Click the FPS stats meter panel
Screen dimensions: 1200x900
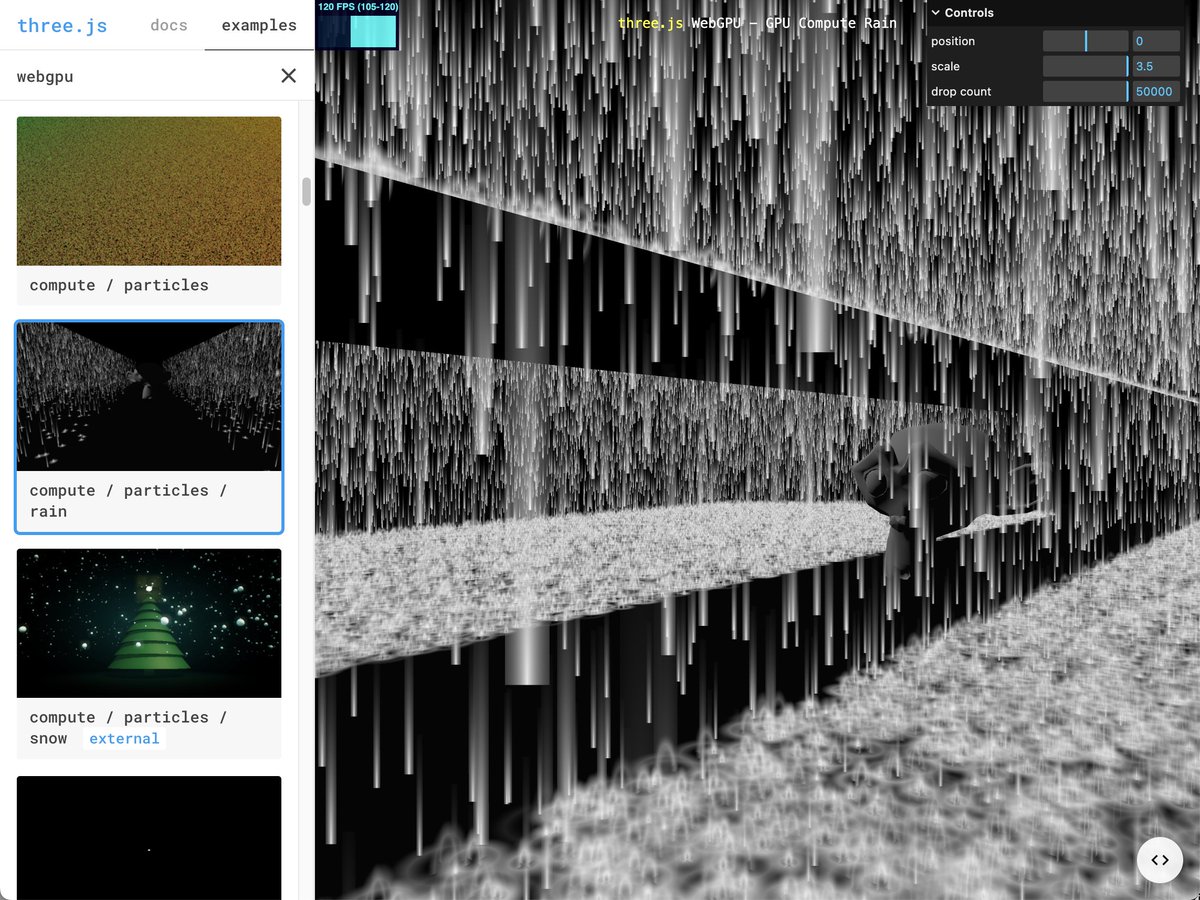click(357, 25)
